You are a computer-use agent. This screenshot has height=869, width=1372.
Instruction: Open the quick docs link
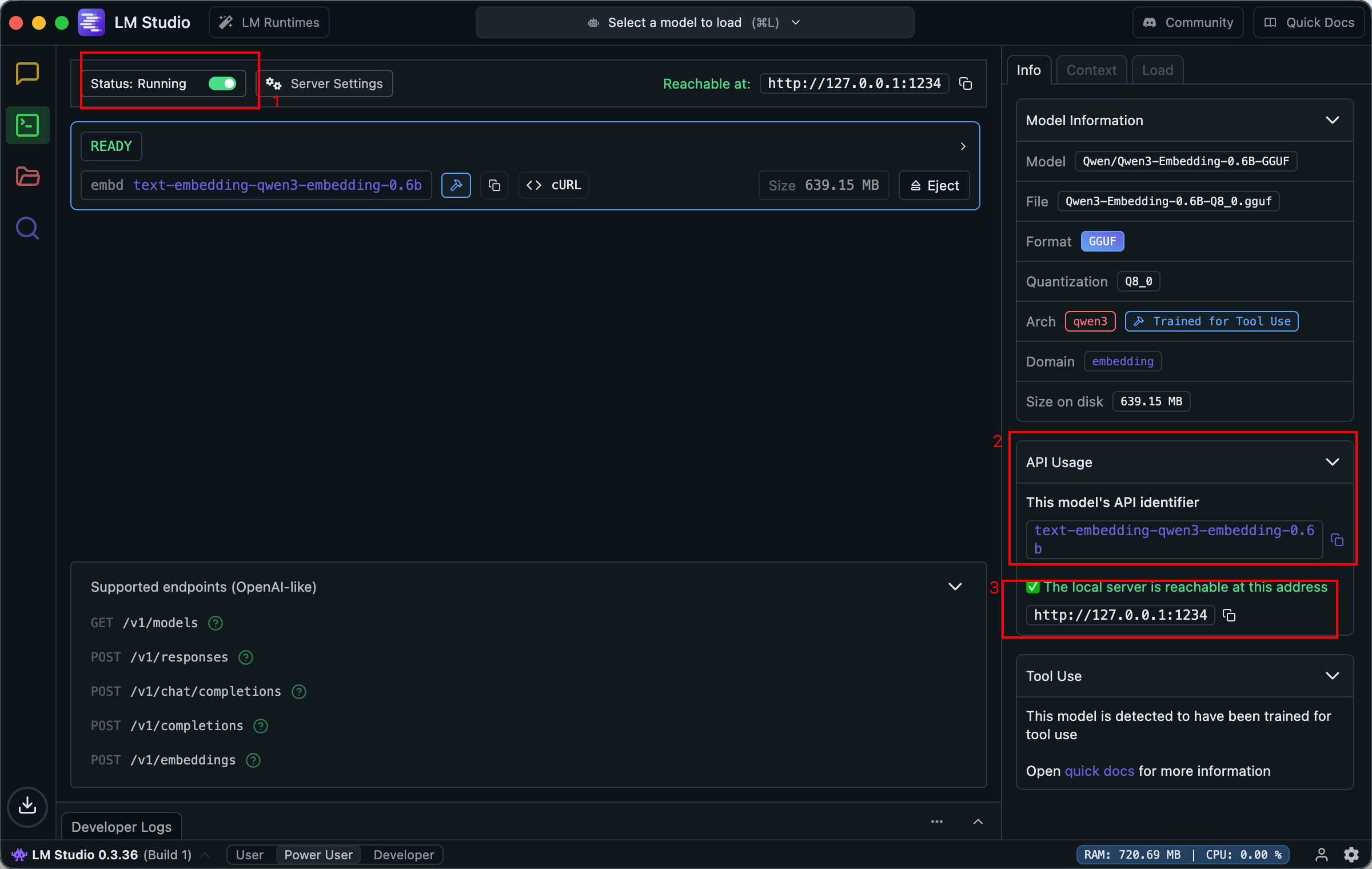1099,771
